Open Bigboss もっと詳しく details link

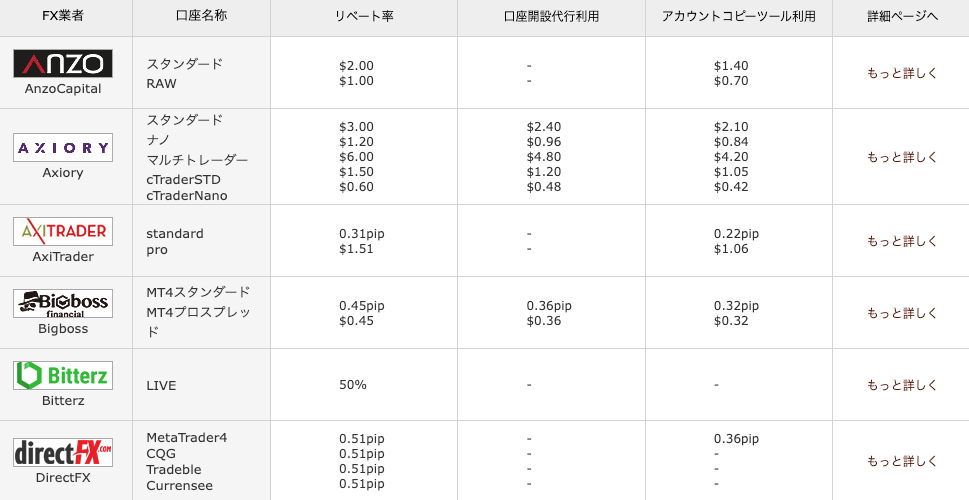pyautogui.click(x=902, y=313)
